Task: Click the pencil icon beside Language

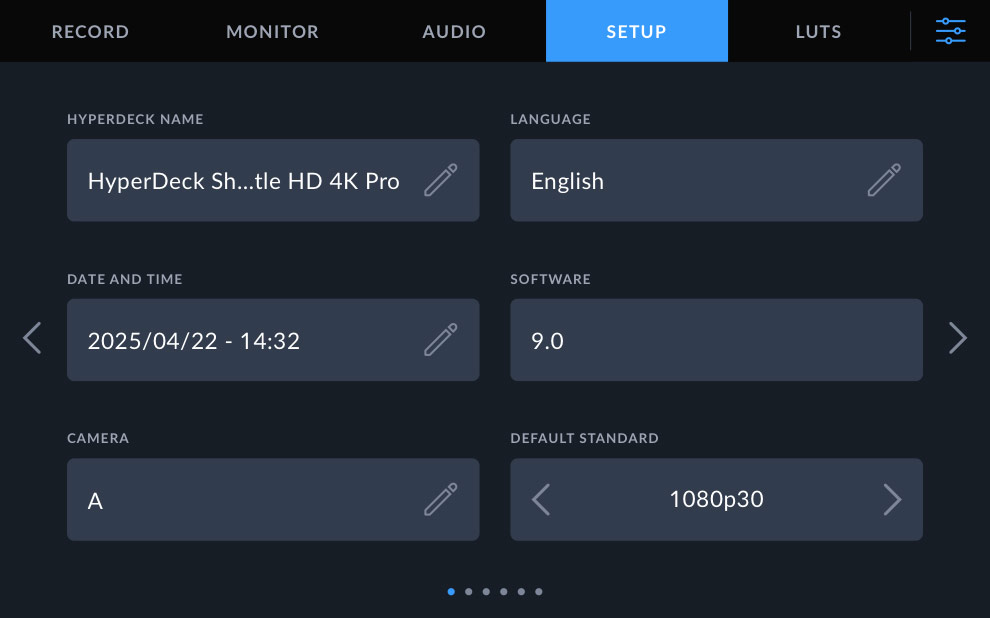Action: pyautogui.click(x=884, y=180)
